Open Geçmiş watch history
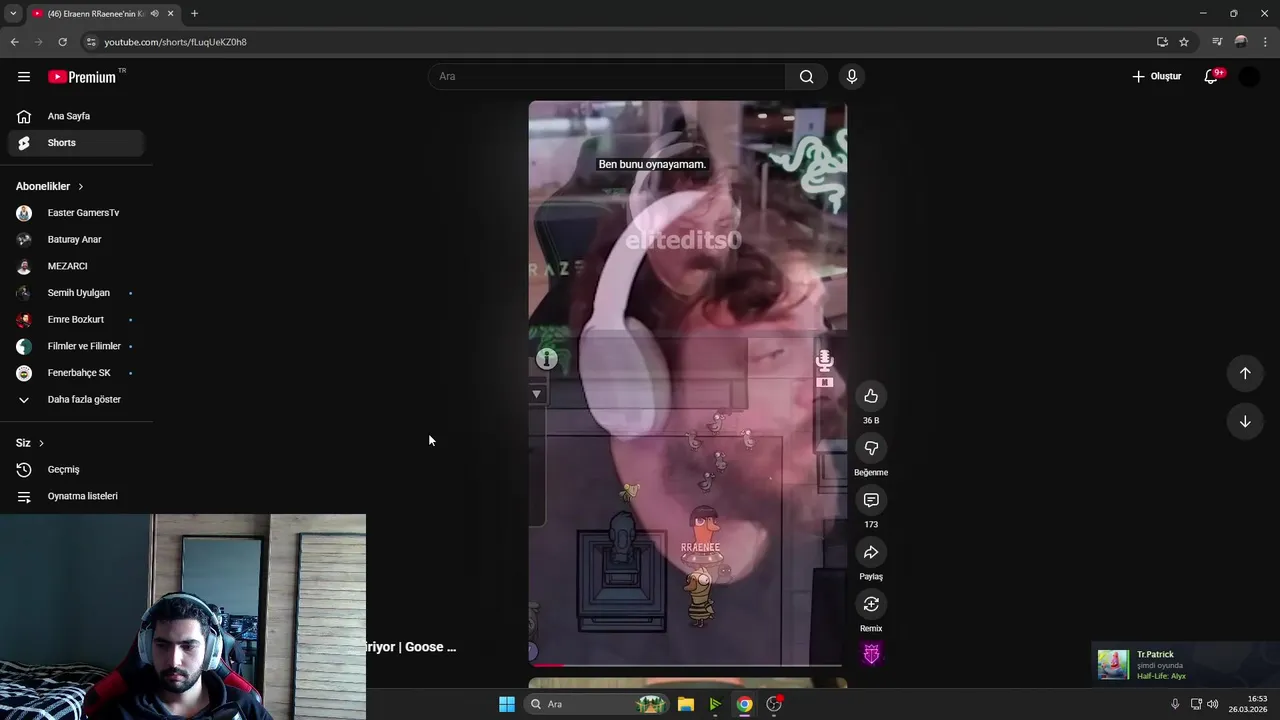Viewport: 1280px width, 720px height. pos(76,470)
